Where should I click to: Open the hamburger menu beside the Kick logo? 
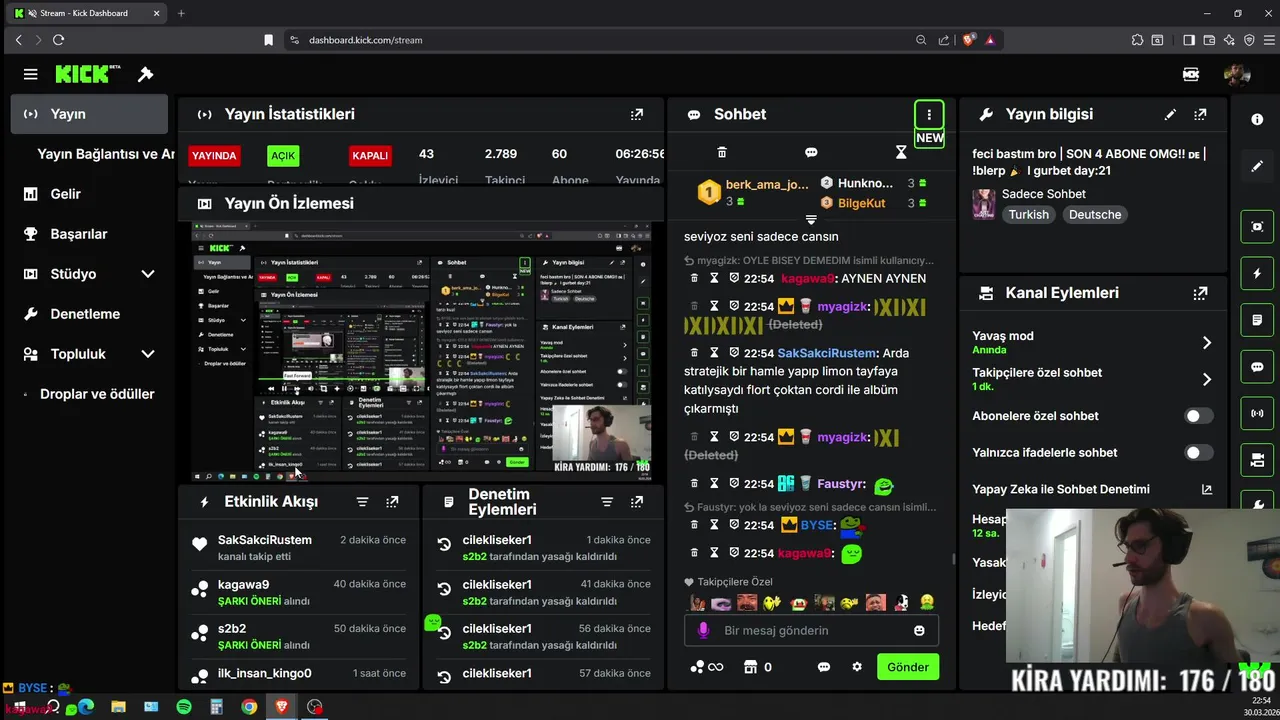30,74
